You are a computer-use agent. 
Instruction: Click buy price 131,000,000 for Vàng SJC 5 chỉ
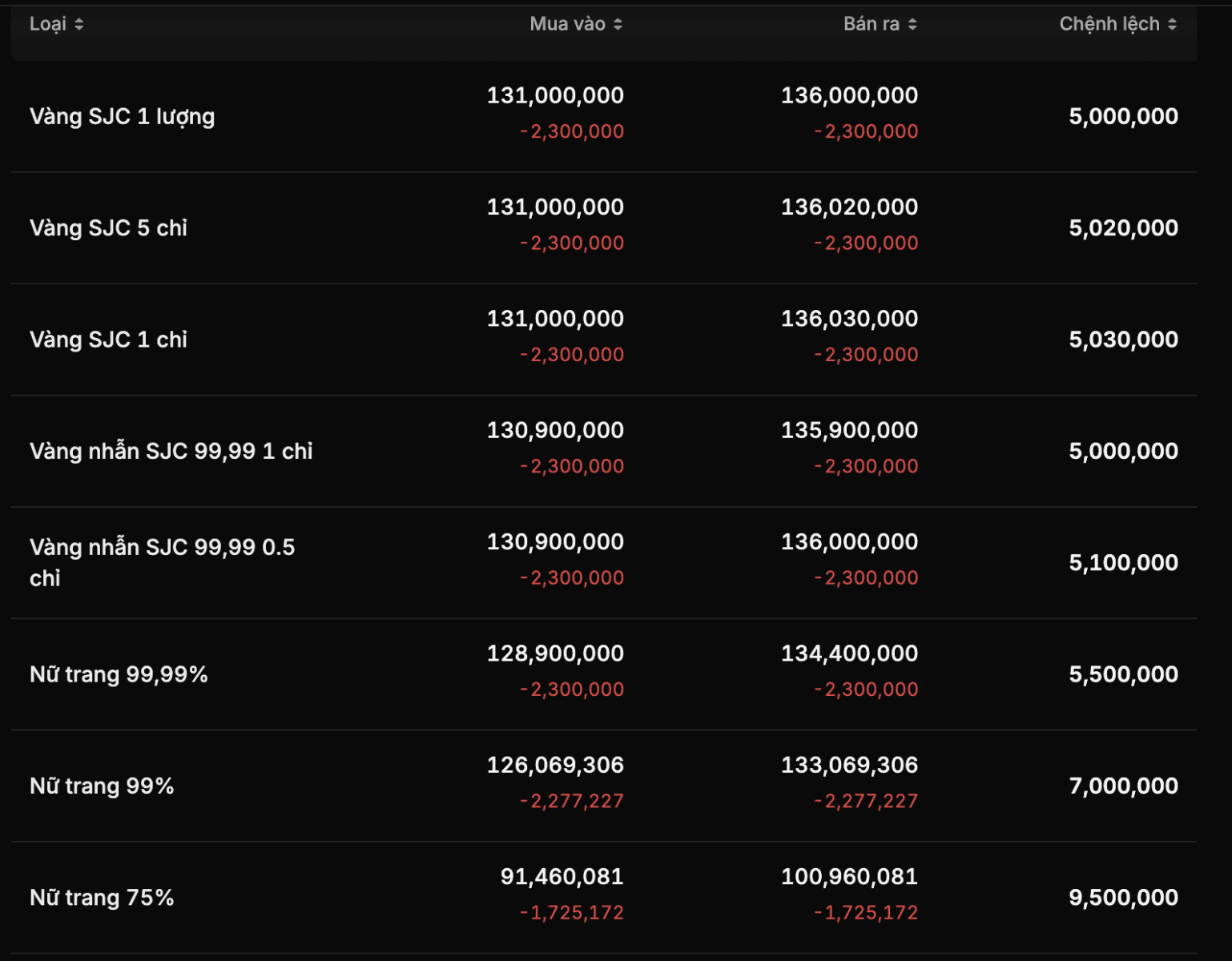pos(555,207)
